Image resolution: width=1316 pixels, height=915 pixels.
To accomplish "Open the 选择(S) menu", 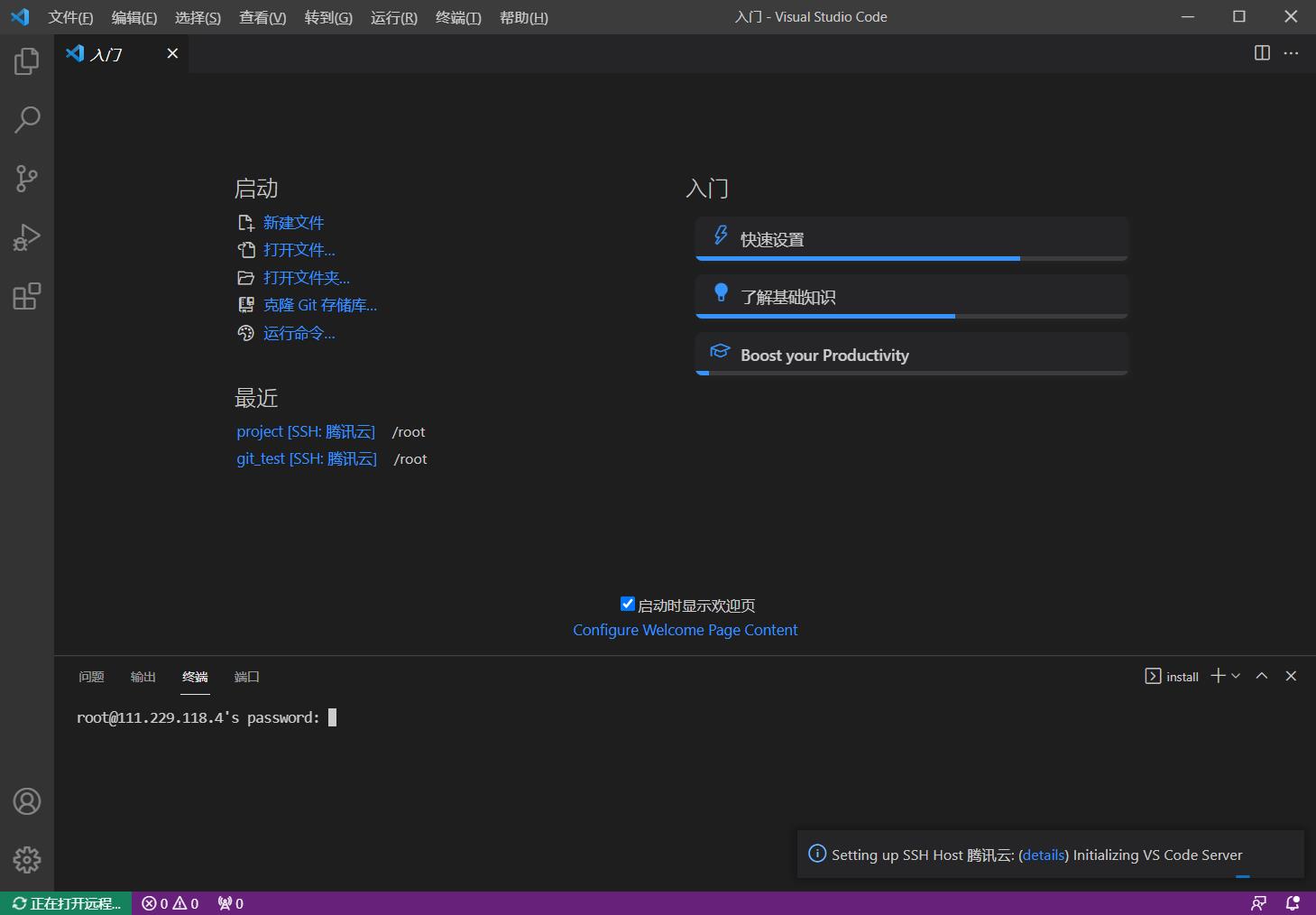I will point(198,17).
